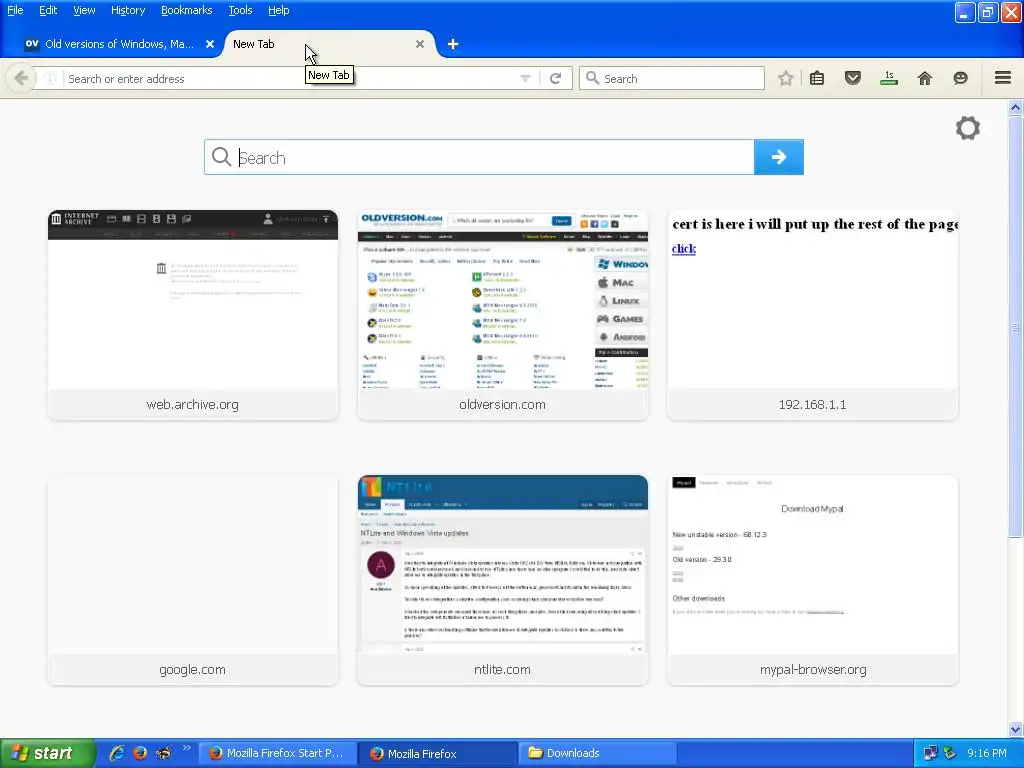Click the new tab page search field
The image size is (1024, 768).
479,157
